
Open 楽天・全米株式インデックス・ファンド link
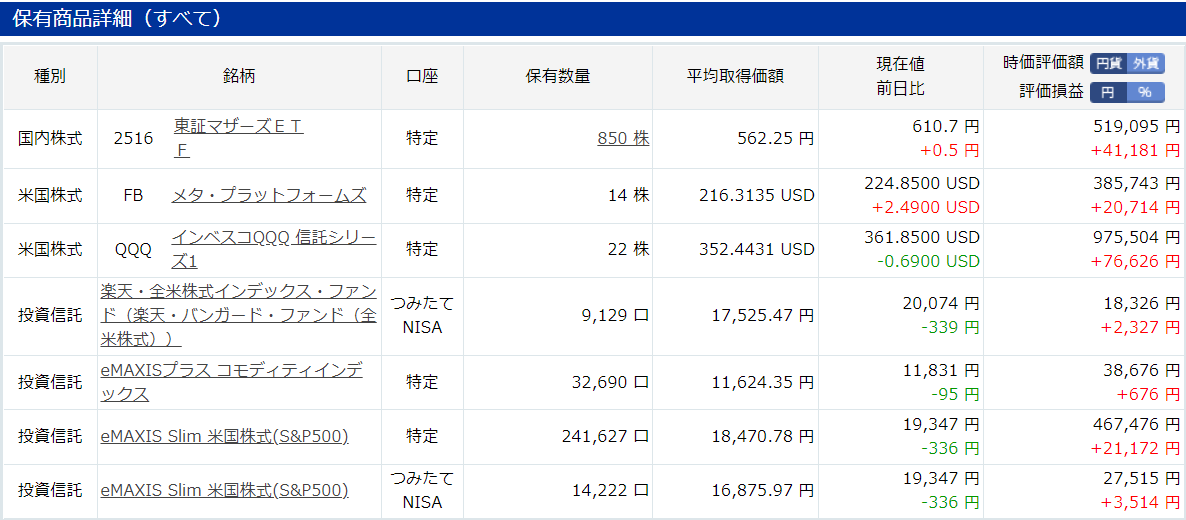click(238, 316)
